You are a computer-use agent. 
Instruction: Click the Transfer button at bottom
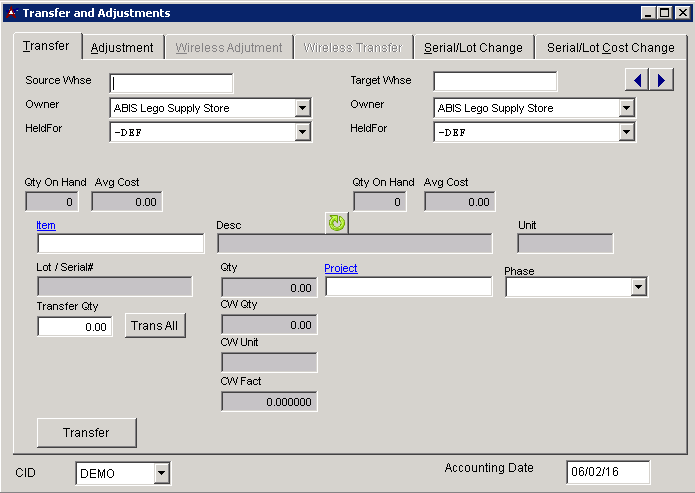(86, 433)
